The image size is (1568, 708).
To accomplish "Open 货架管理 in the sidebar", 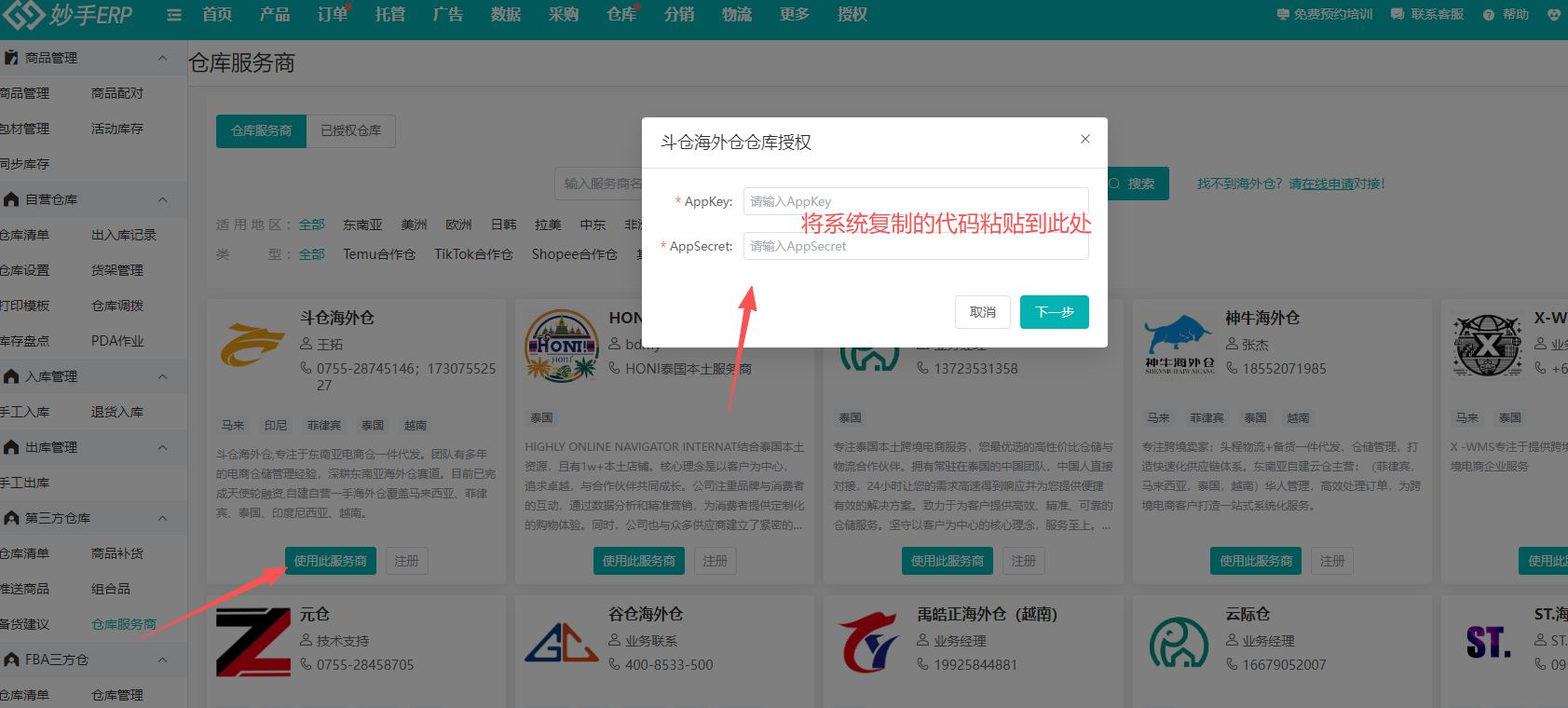I will tap(117, 270).
